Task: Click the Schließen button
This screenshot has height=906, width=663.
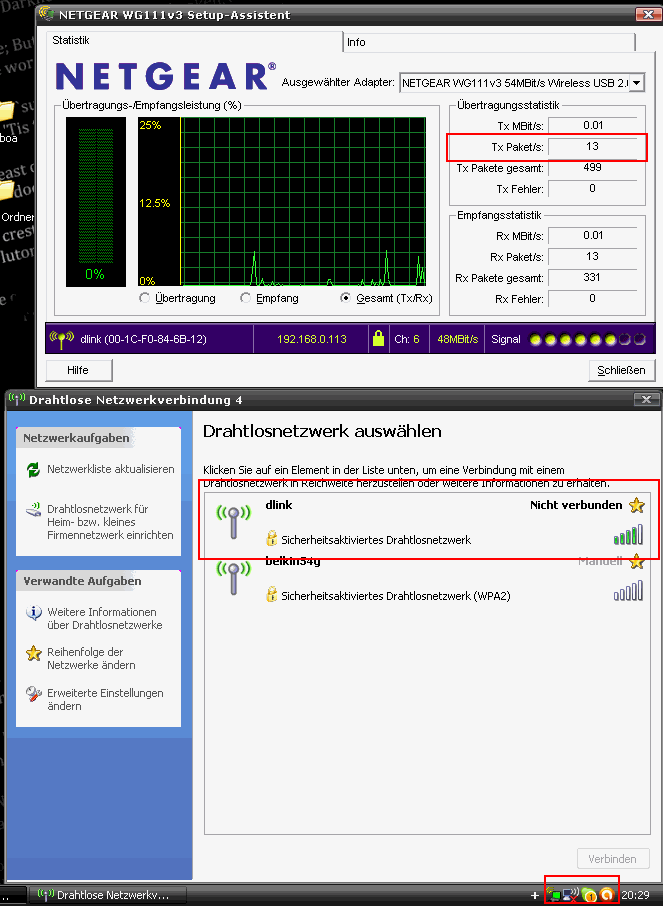Action: (621, 370)
